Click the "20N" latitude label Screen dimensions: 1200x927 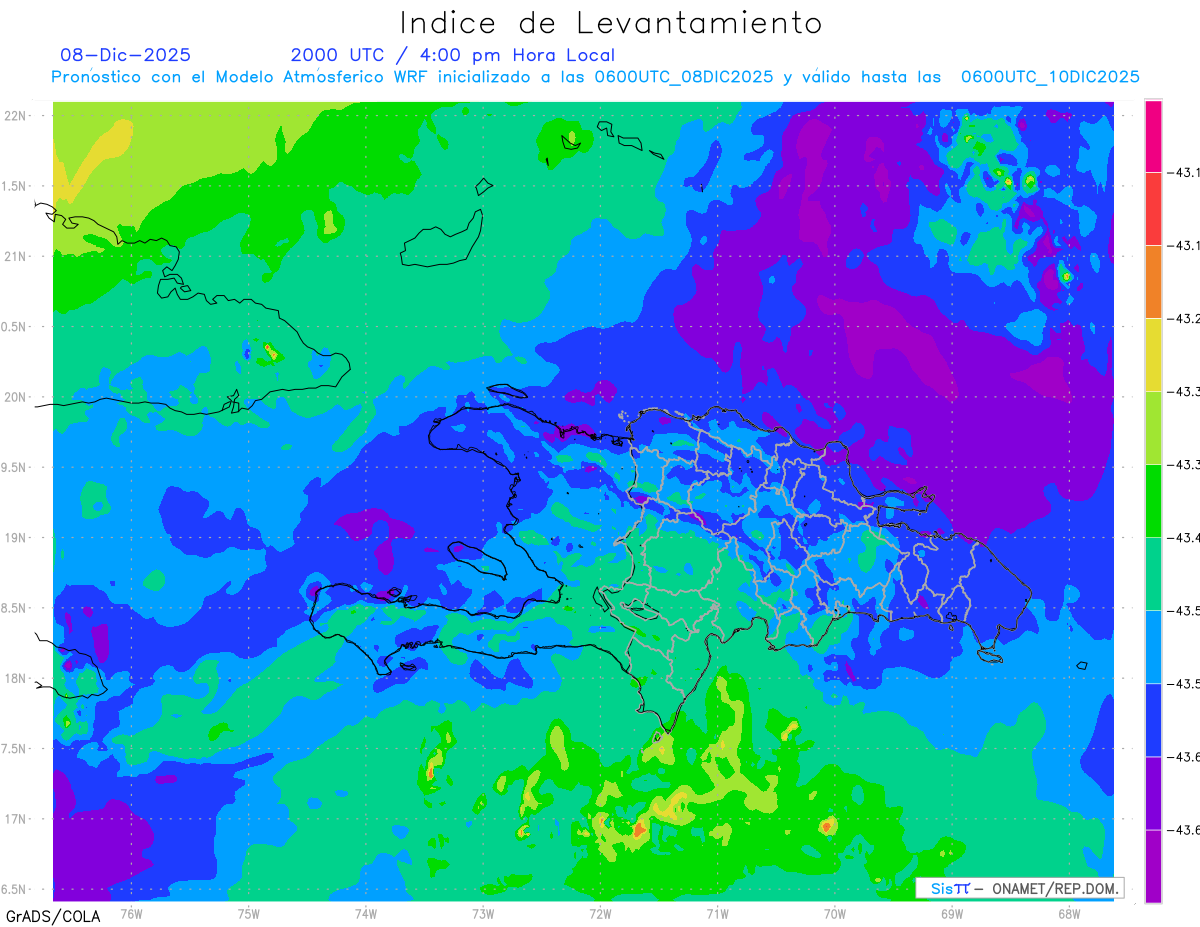pyautogui.click(x=17, y=397)
